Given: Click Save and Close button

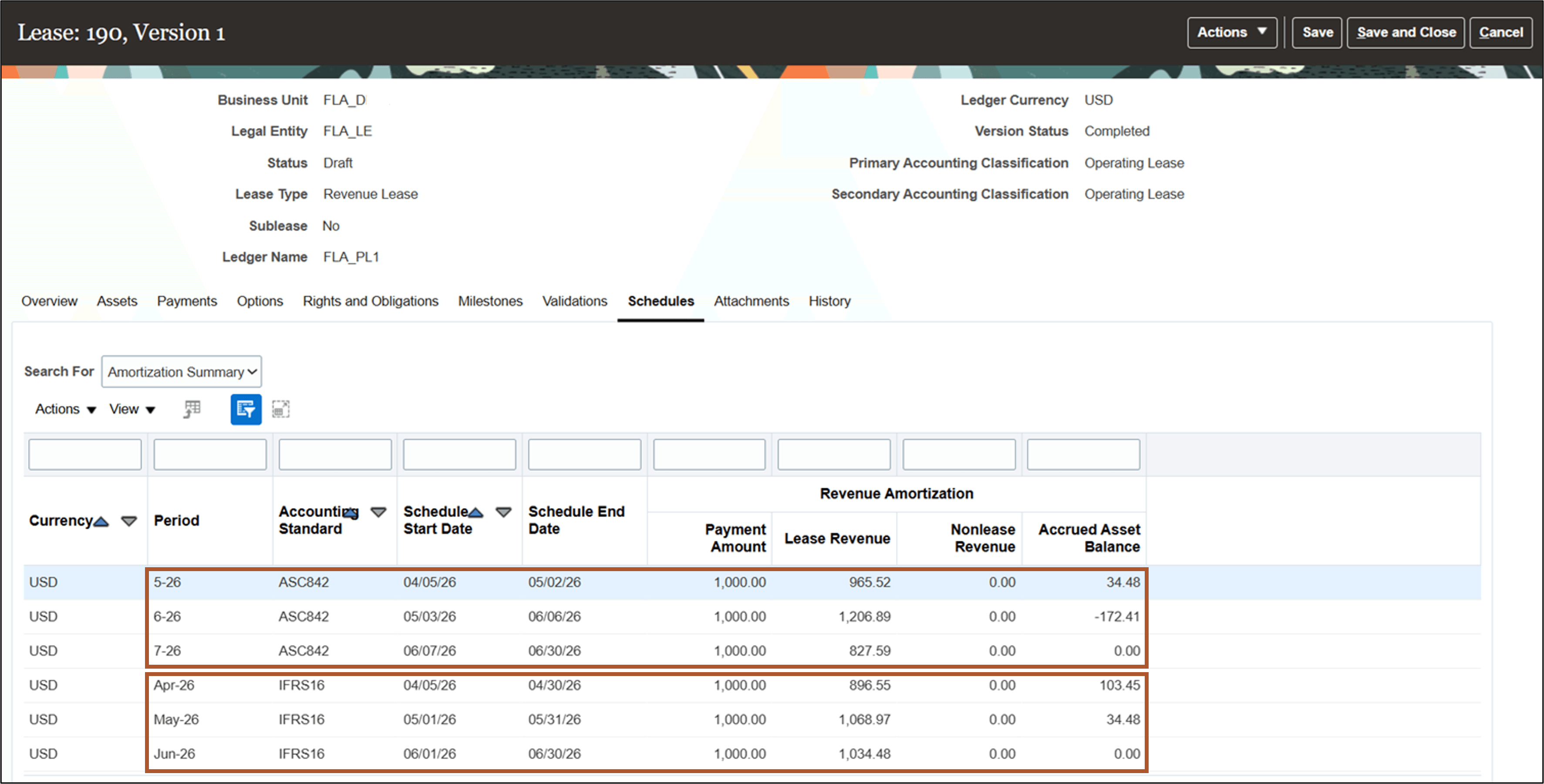Looking at the screenshot, I should click(x=1406, y=32).
